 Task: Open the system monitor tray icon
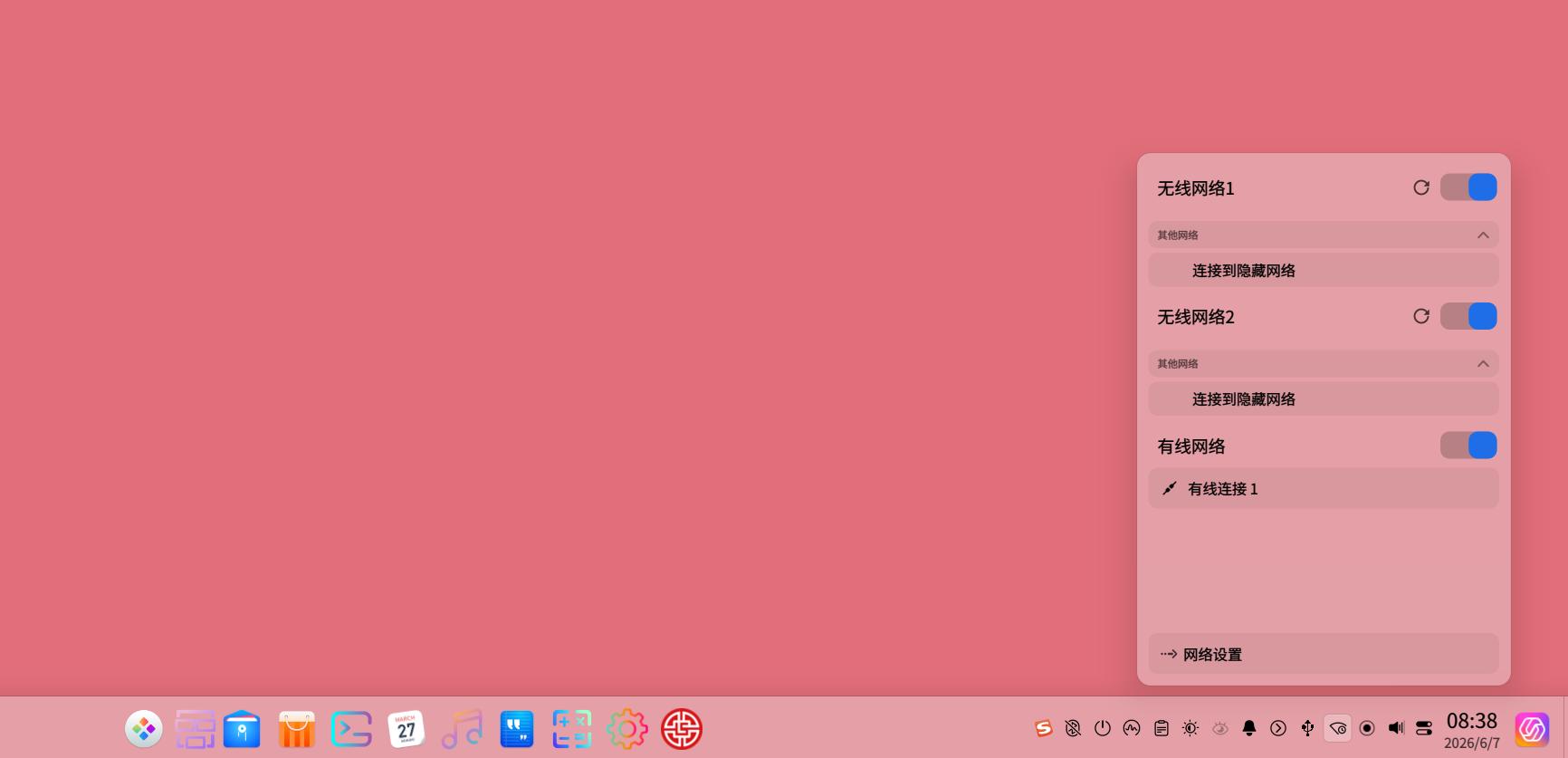[x=1132, y=728]
